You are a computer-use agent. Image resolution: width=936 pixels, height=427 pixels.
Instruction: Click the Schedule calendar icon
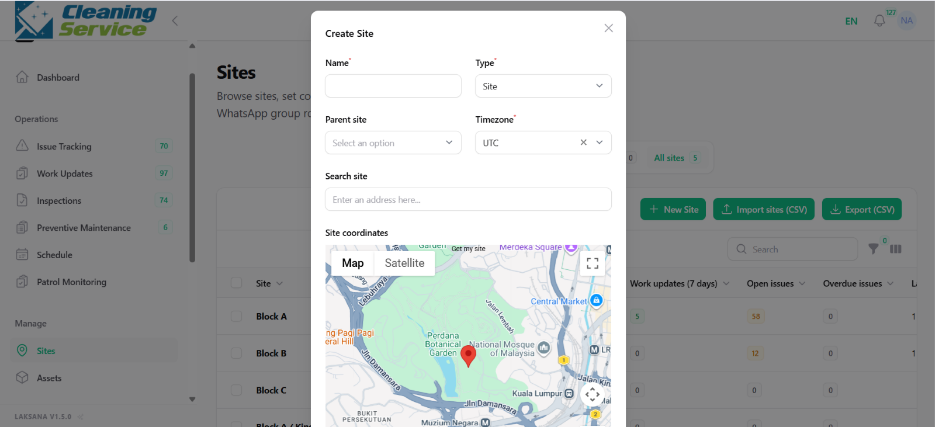coord(22,254)
